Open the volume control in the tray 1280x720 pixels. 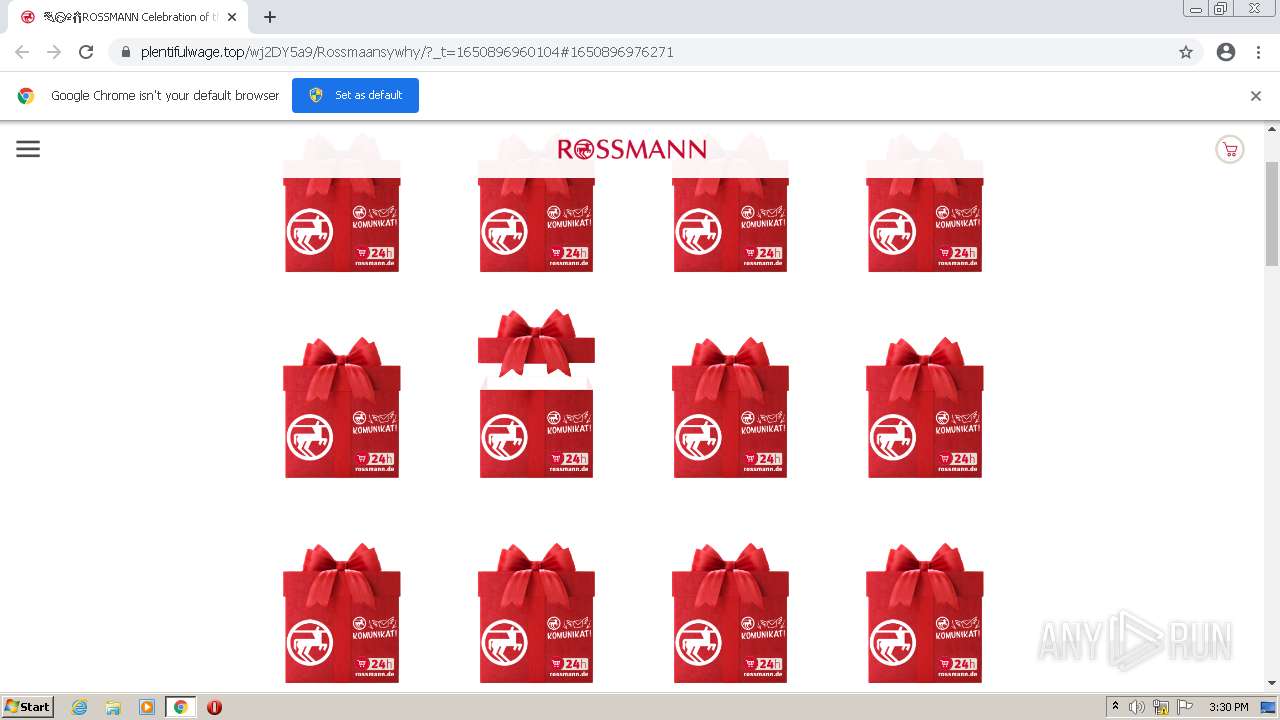pyautogui.click(x=1137, y=707)
